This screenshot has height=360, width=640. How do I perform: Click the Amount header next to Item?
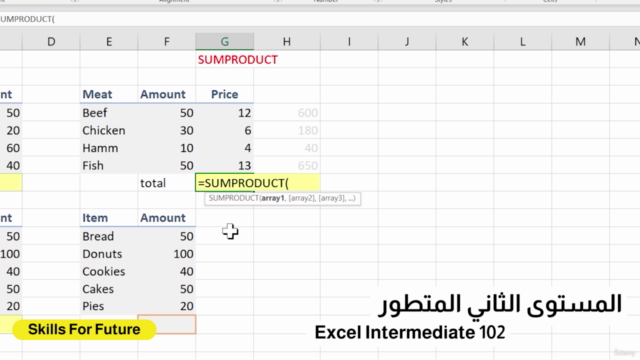click(x=167, y=218)
